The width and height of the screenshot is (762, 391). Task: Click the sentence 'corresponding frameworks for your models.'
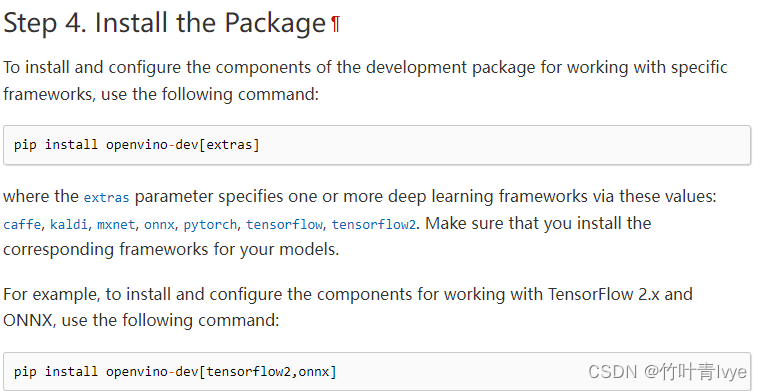coord(171,250)
